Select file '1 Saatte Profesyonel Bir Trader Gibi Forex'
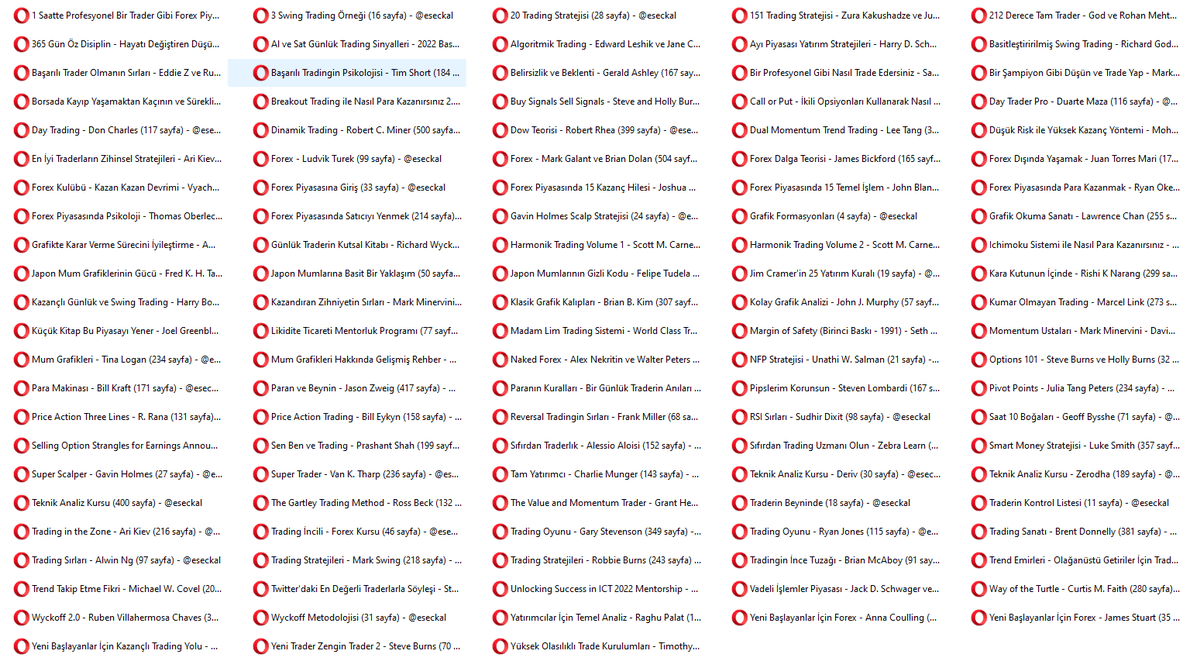The width and height of the screenshot is (1200, 661). point(125,16)
